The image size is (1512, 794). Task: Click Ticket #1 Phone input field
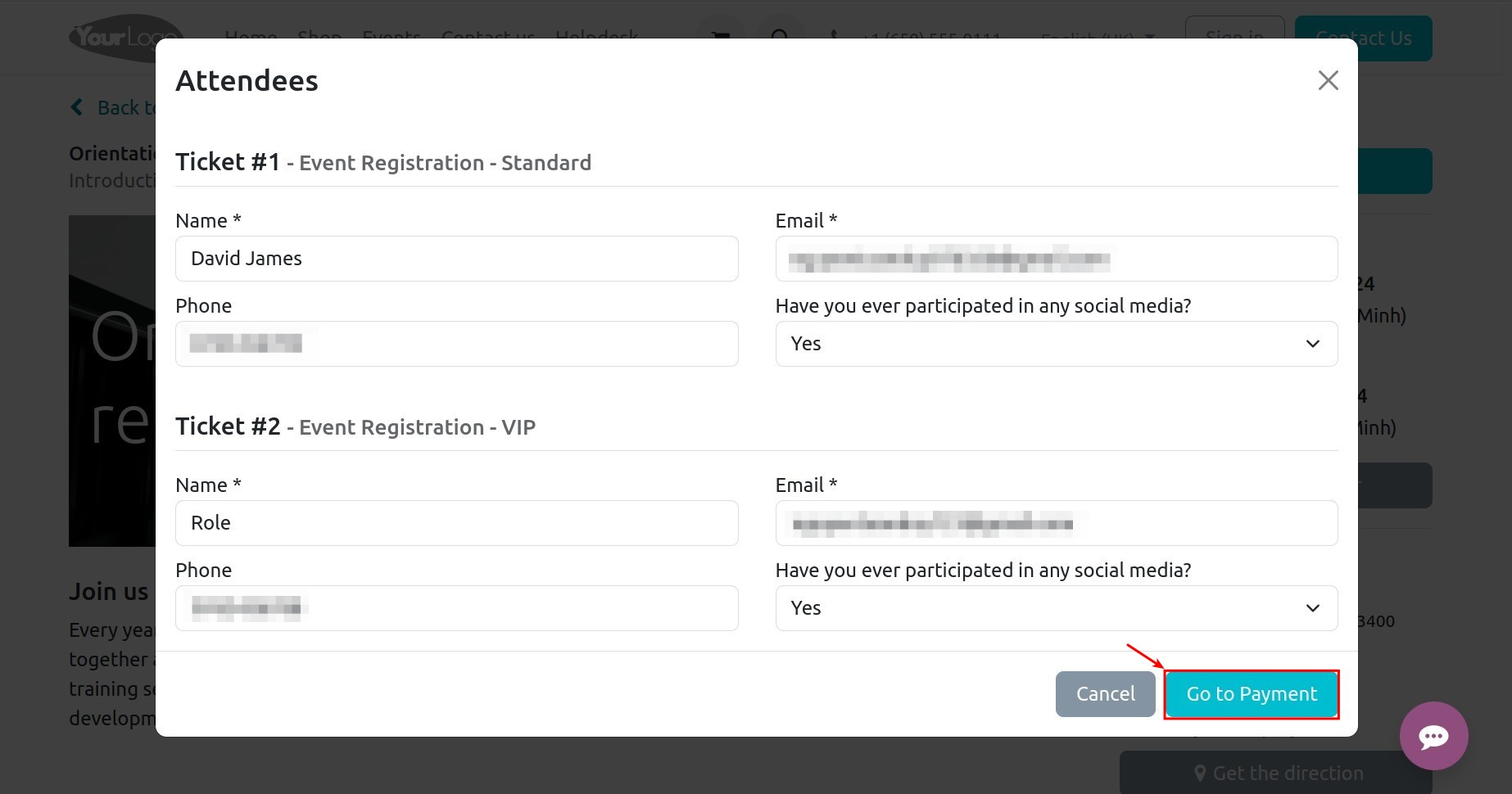click(x=457, y=344)
